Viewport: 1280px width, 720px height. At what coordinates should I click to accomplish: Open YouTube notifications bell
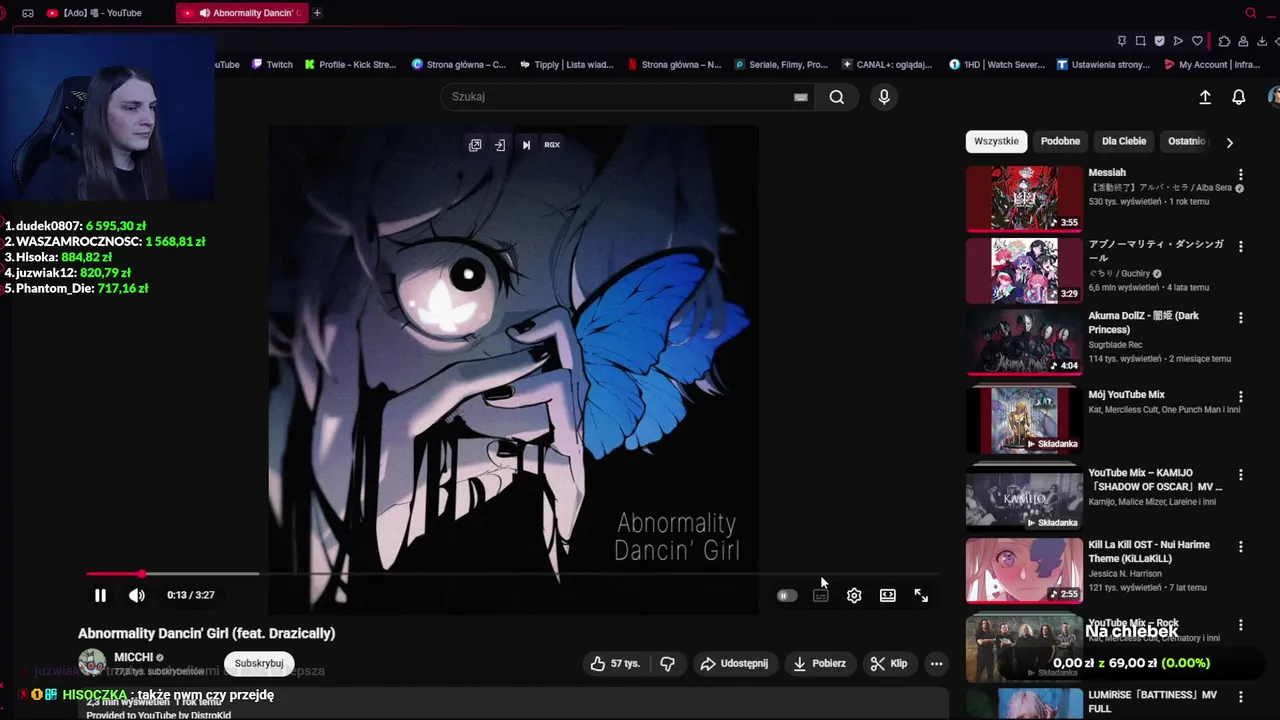[x=1239, y=97]
